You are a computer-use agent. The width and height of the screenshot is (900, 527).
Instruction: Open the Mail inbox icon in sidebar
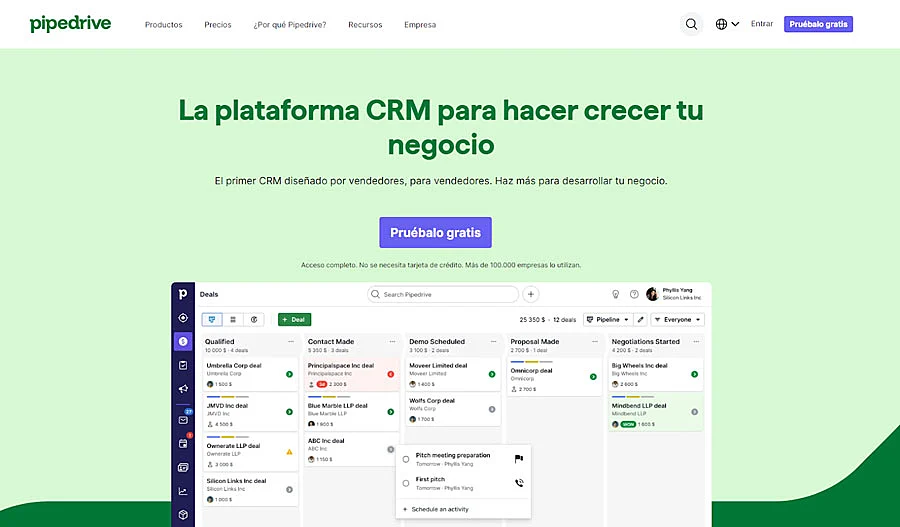183,420
